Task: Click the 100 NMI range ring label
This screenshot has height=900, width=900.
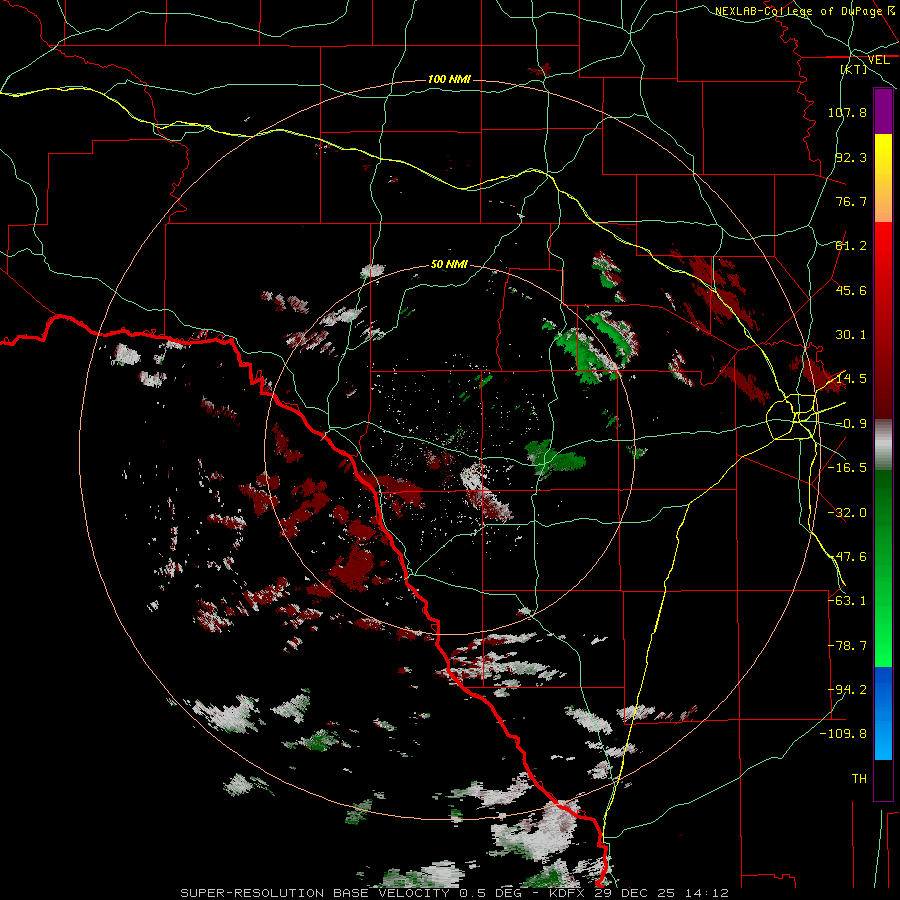Action: click(449, 79)
